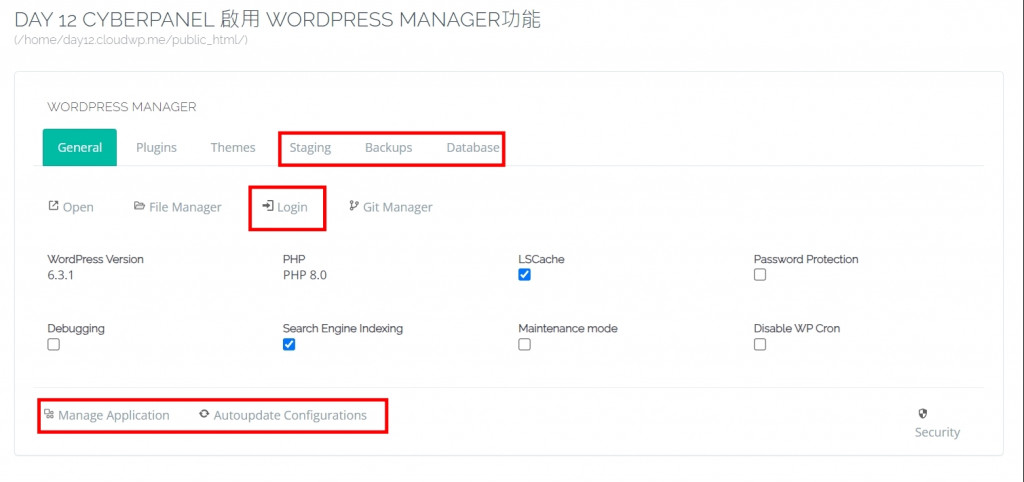Click the Security shield icon
This screenshot has width=1024, height=482.
(923, 413)
